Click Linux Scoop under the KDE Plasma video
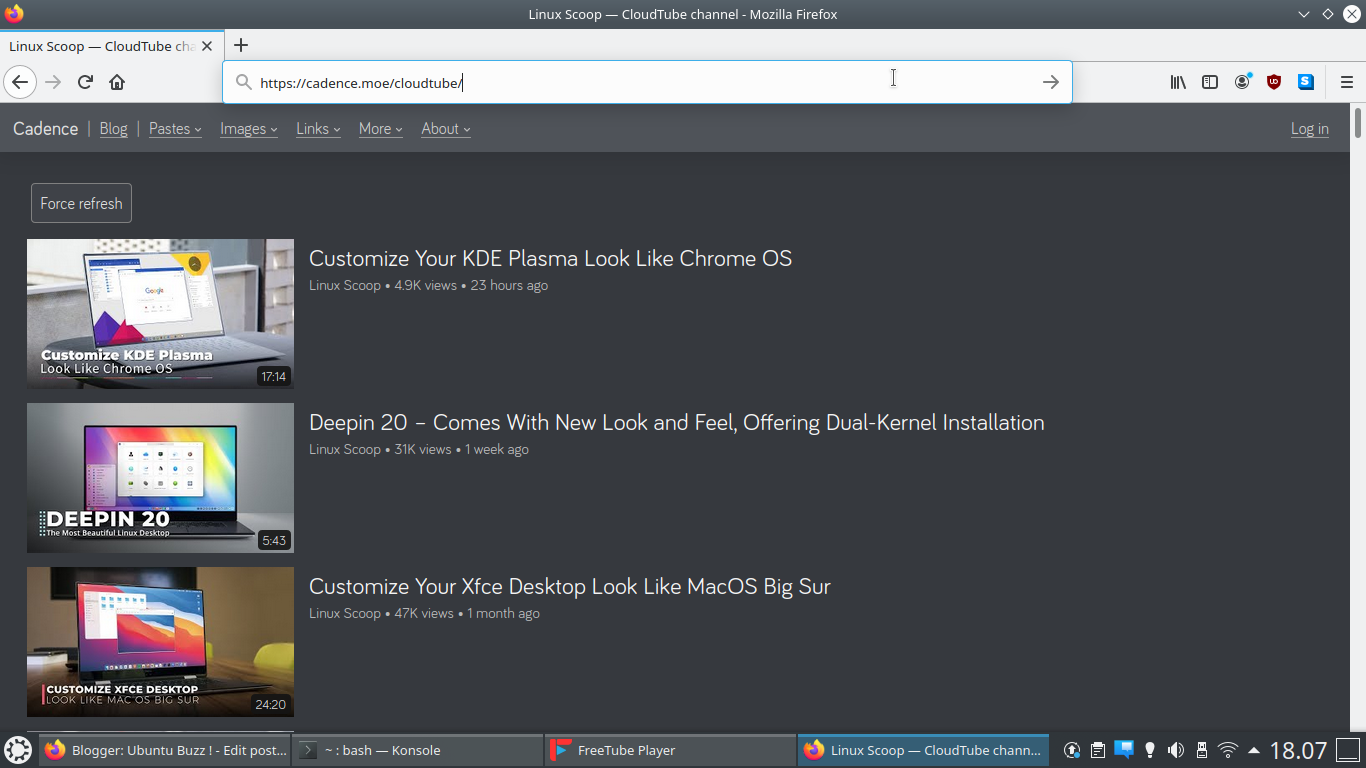The width and height of the screenshot is (1366, 768). [x=345, y=285]
